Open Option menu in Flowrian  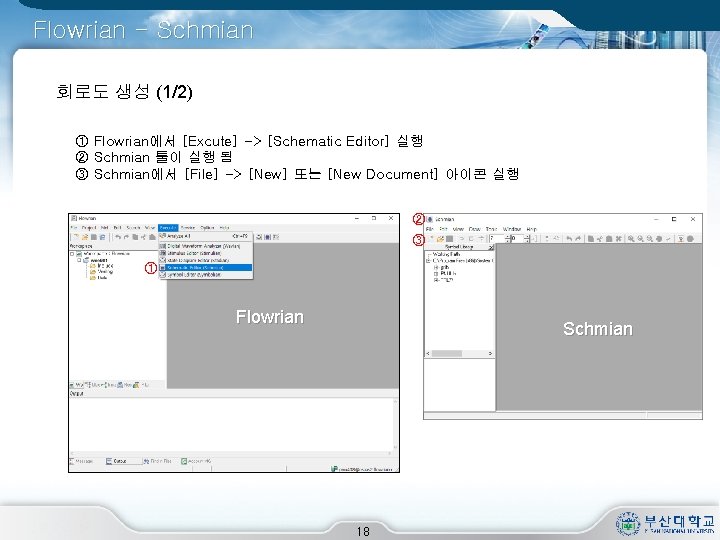pos(208,228)
